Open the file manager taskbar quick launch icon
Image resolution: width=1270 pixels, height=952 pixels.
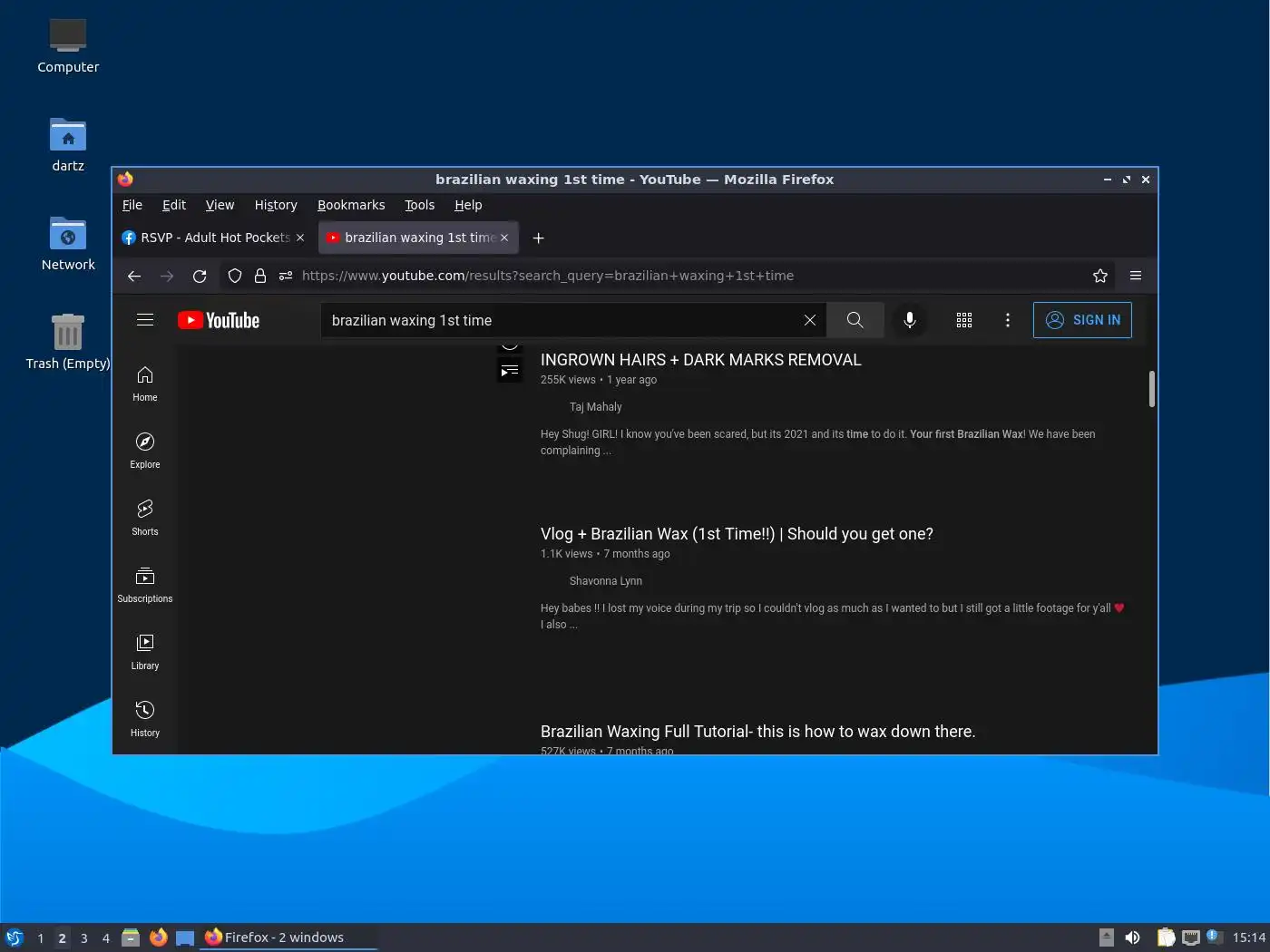click(131, 937)
